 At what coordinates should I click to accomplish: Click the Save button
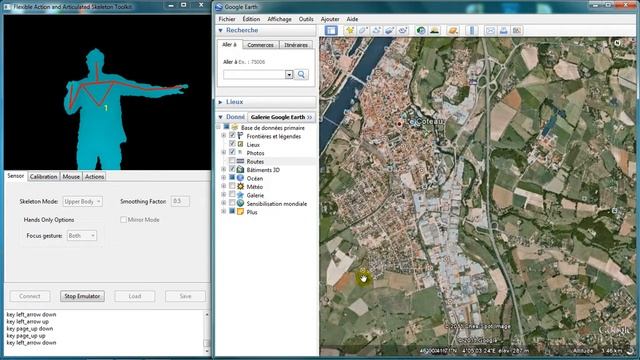click(x=185, y=296)
